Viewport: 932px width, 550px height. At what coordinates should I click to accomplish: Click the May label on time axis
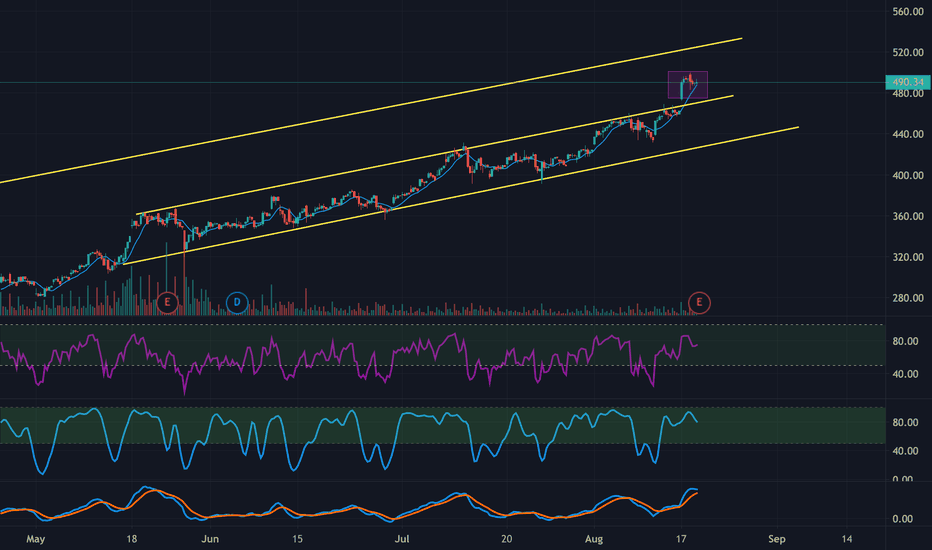tap(36, 539)
